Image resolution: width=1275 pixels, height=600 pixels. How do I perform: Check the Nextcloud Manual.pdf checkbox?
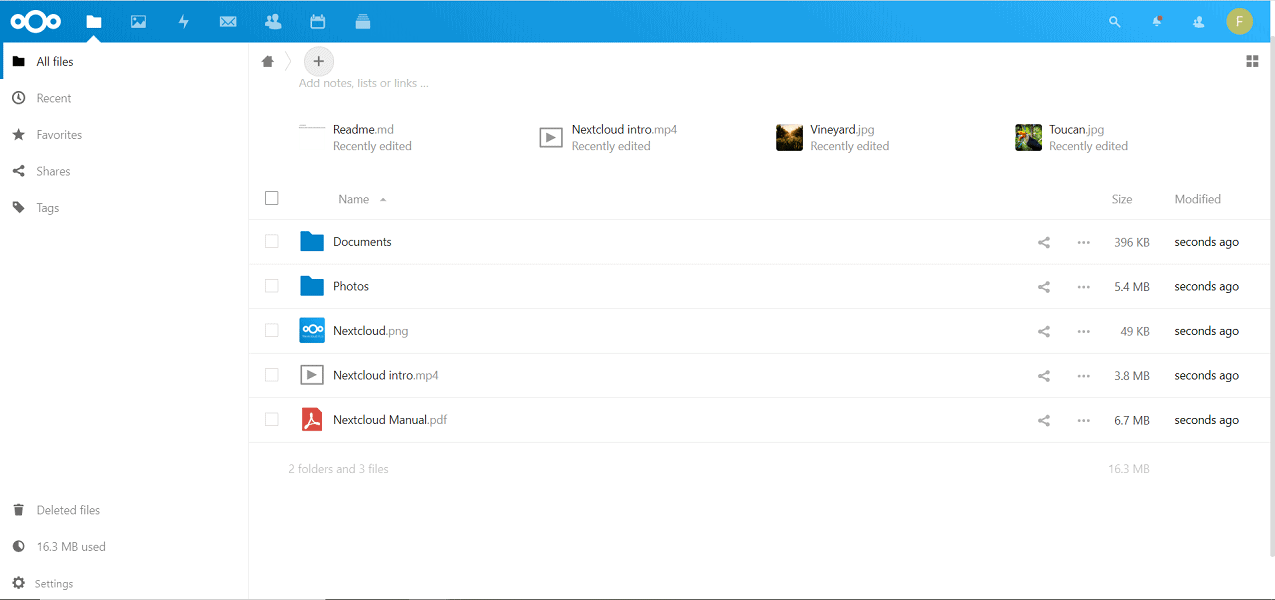[272, 419]
